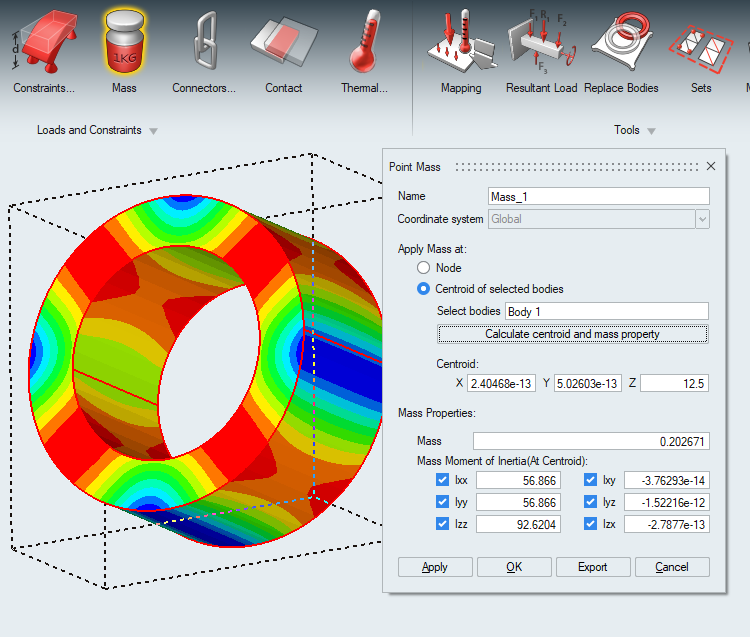
Task: Click the Izx value field
Action: point(667,524)
